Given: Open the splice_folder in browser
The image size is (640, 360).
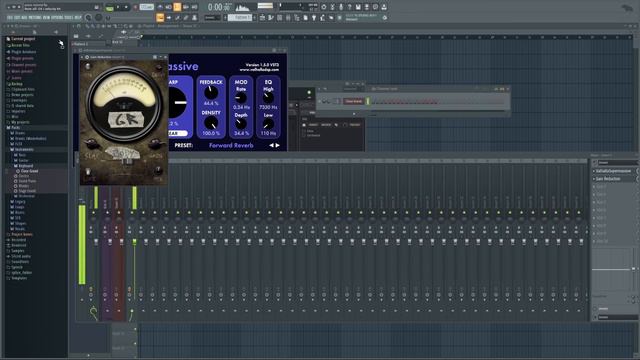Looking at the screenshot, I should point(21,273).
